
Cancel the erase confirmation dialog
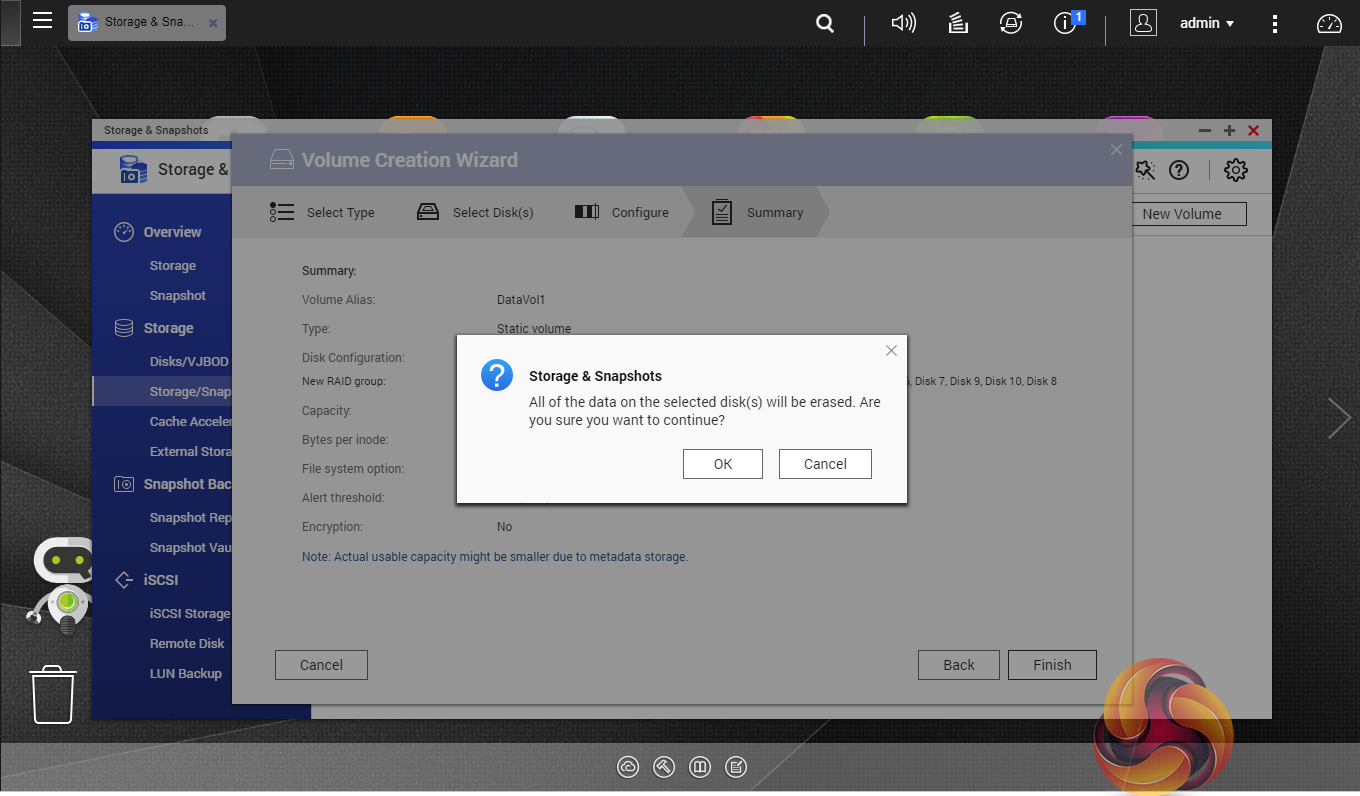pos(825,464)
